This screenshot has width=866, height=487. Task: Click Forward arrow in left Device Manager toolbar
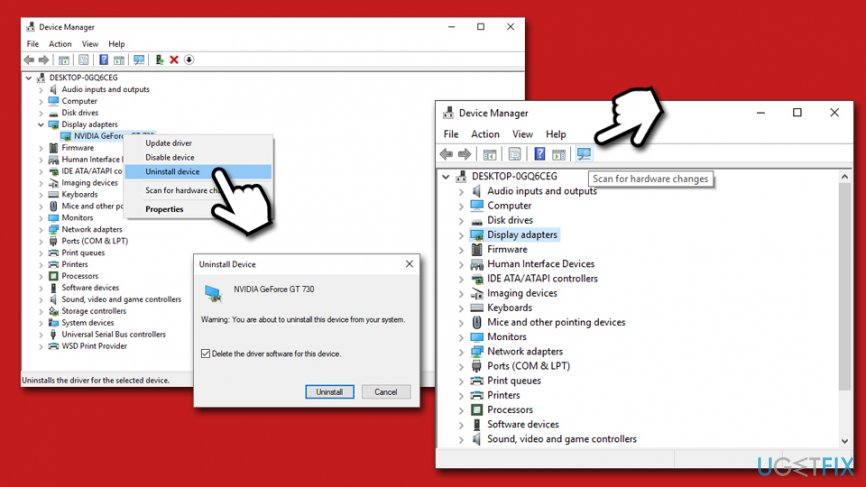[x=44, y=60]
